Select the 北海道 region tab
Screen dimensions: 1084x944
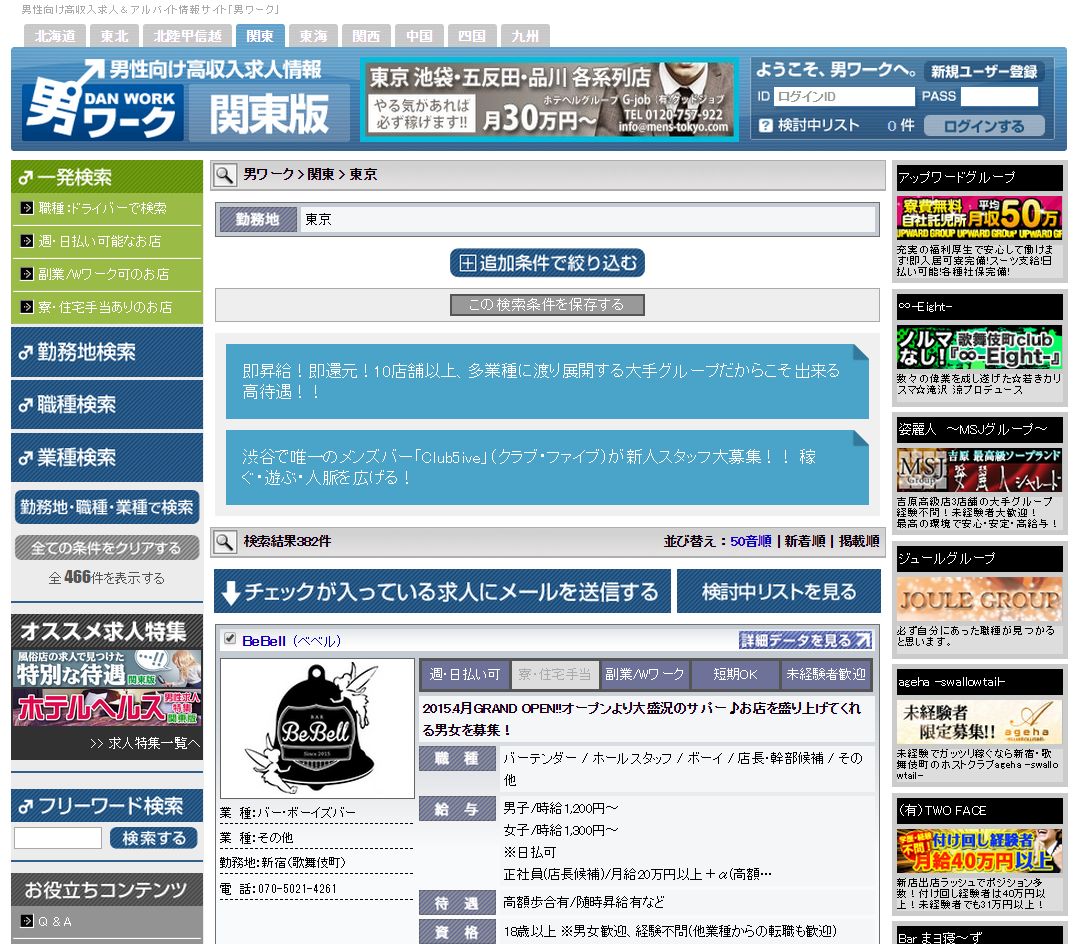(55, 36)
